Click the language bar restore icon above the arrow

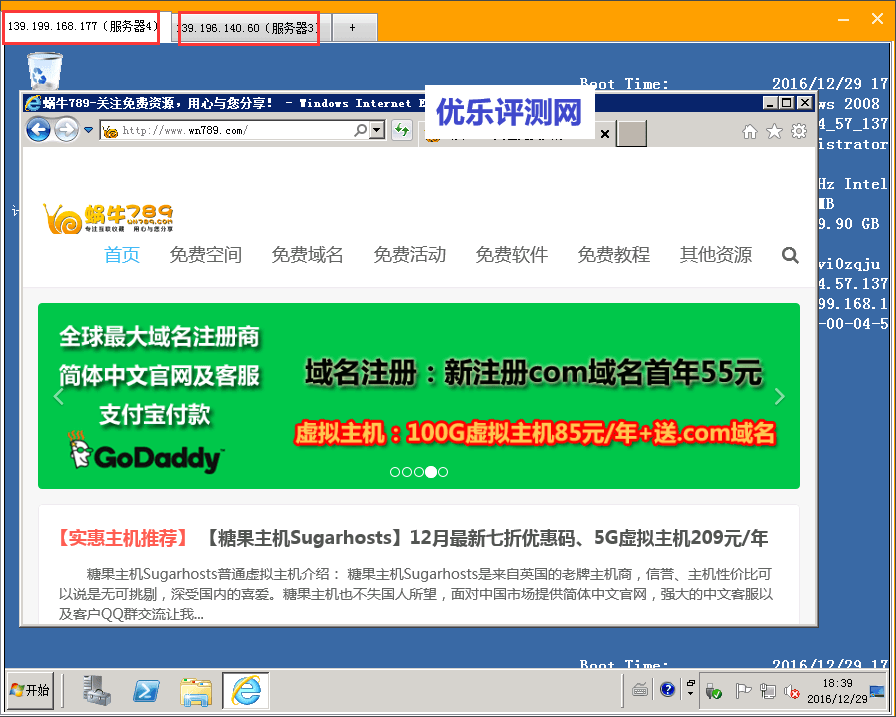pyautogui.click(x=690, y=683)
